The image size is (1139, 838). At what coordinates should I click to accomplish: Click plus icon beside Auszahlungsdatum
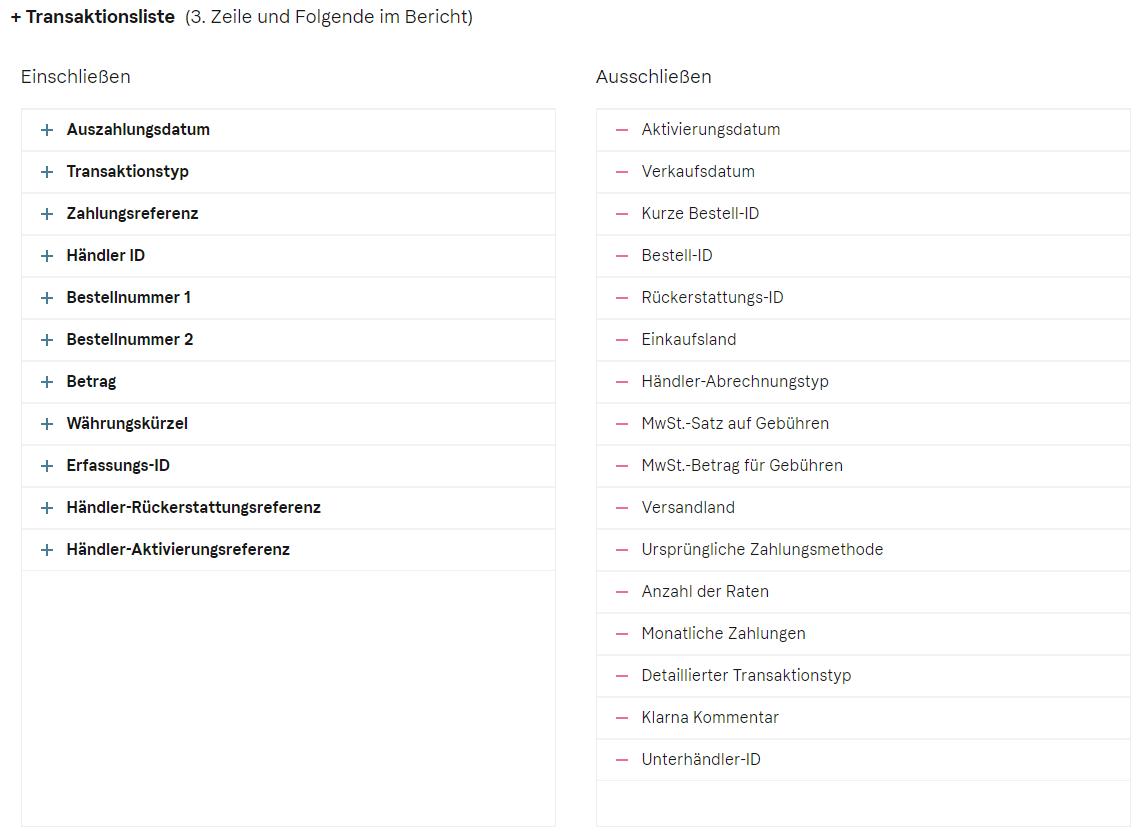(46, 130)
